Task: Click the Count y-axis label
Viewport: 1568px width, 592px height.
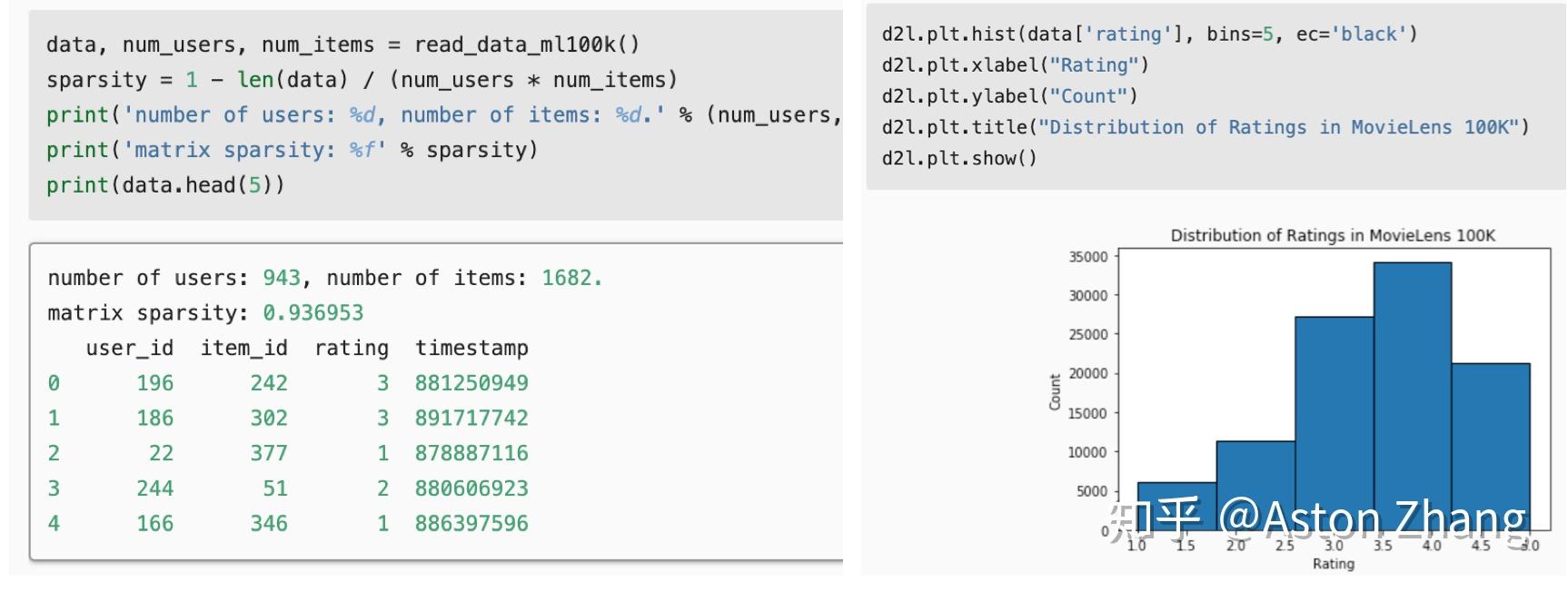Action: pyautogui.click(x=1055, y=391)
